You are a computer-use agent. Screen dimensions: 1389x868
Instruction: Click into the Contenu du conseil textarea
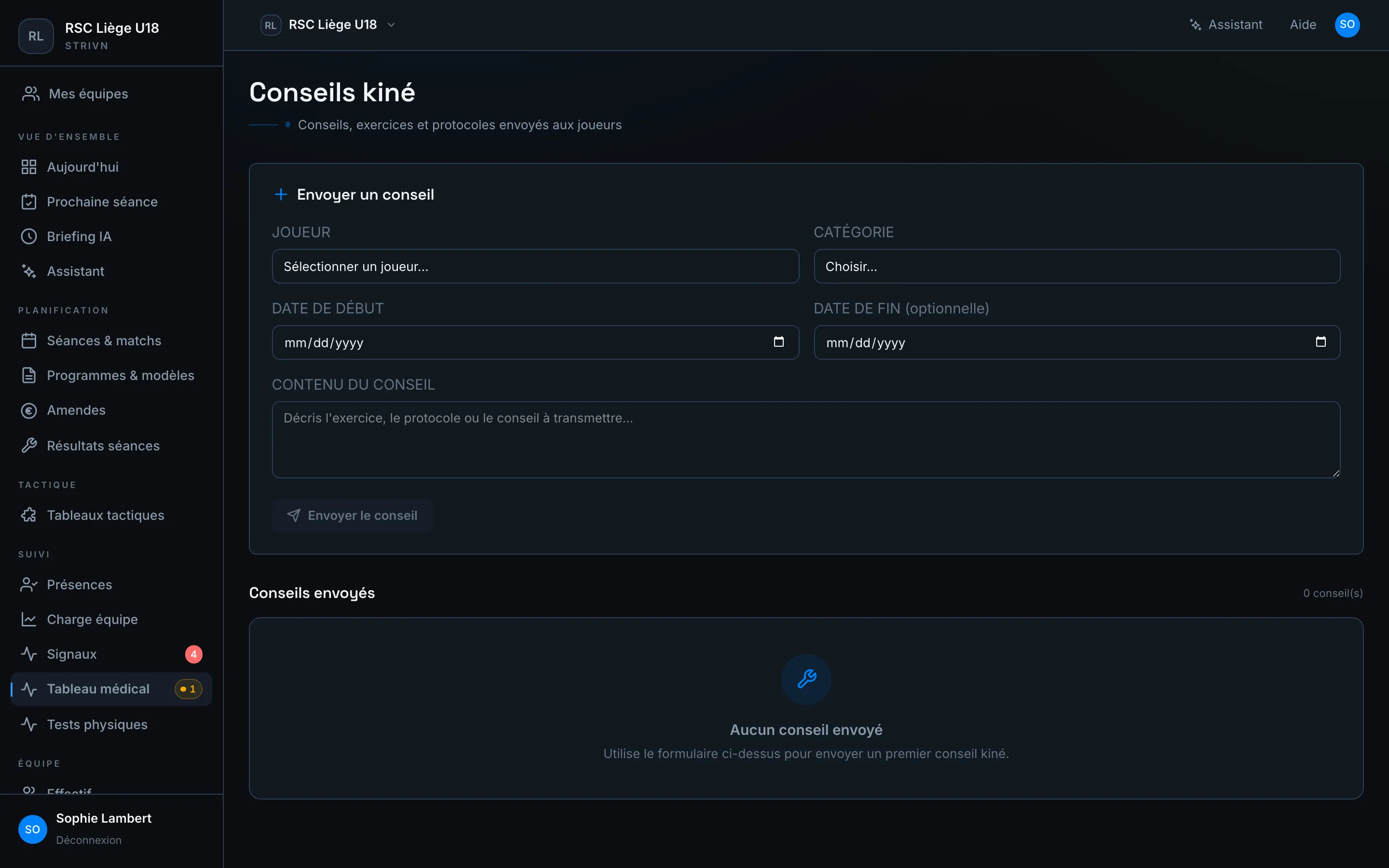point(806,440)
